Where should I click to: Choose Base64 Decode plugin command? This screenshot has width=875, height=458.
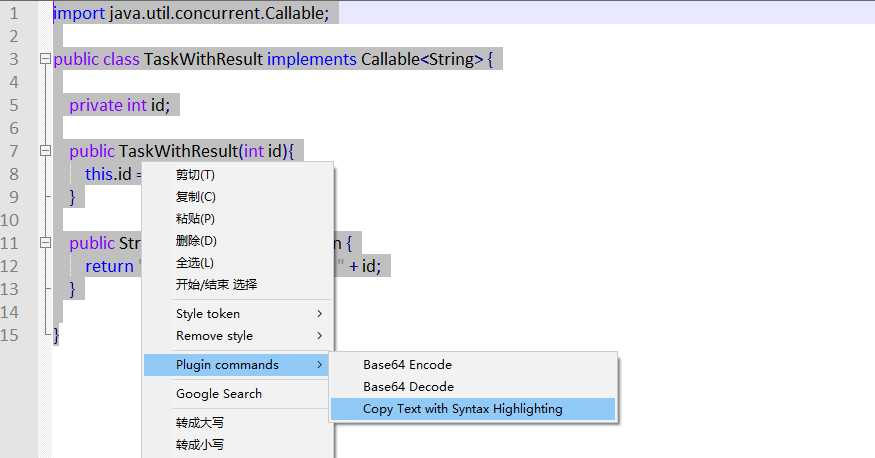[408, 387]
